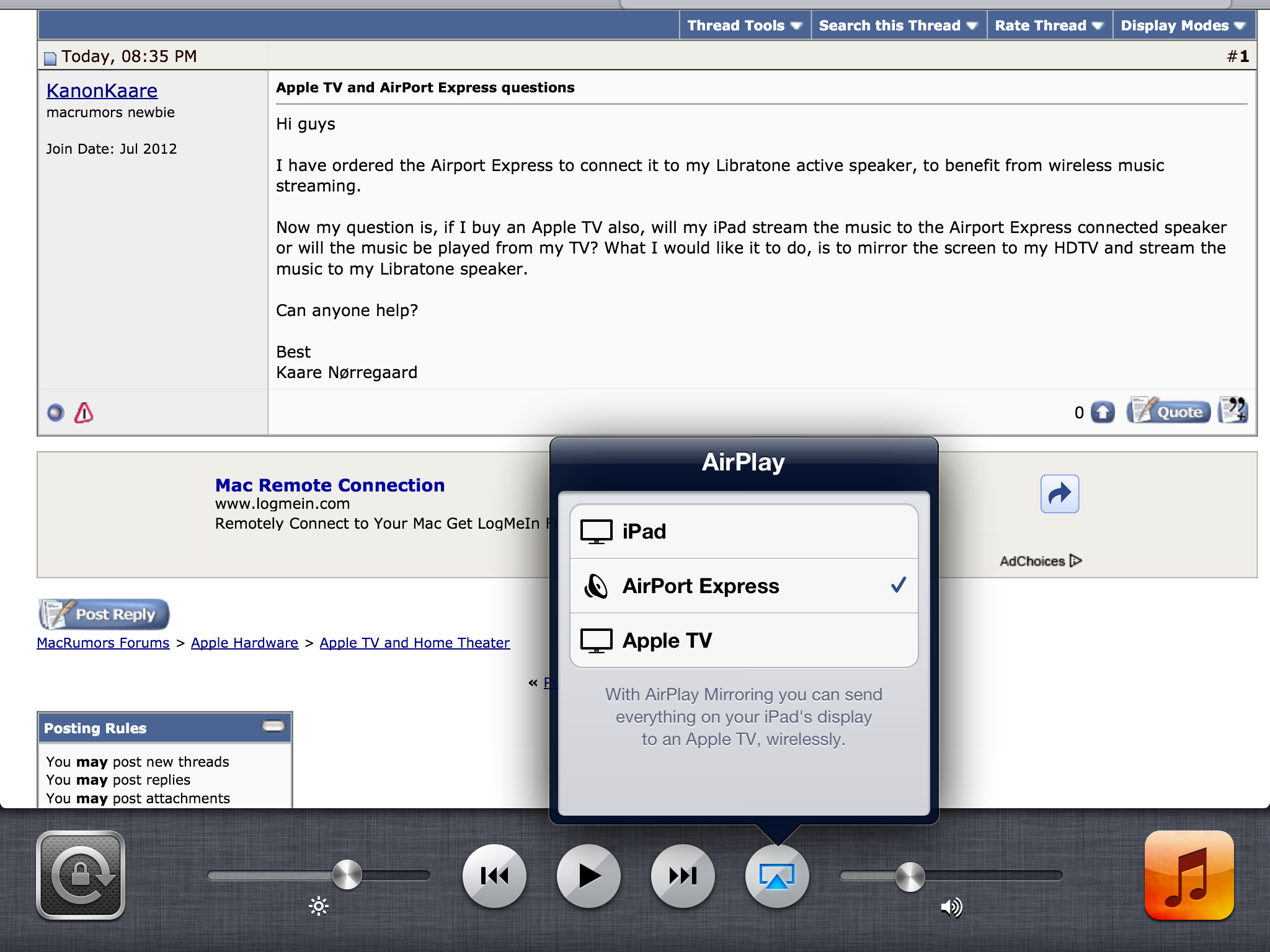Open the Mac Remote Connection ad
Viewport: 1270px width, 952px height.
point(330,485)
